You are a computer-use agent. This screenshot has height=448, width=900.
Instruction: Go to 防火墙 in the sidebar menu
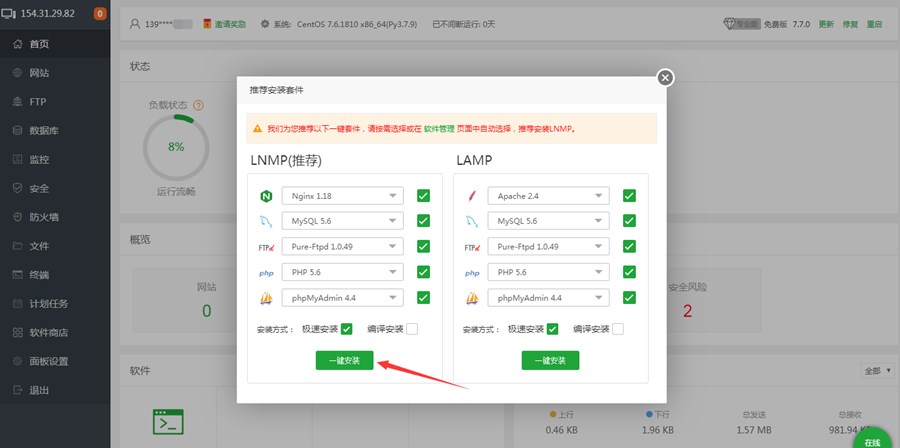(x=44, y=217)
